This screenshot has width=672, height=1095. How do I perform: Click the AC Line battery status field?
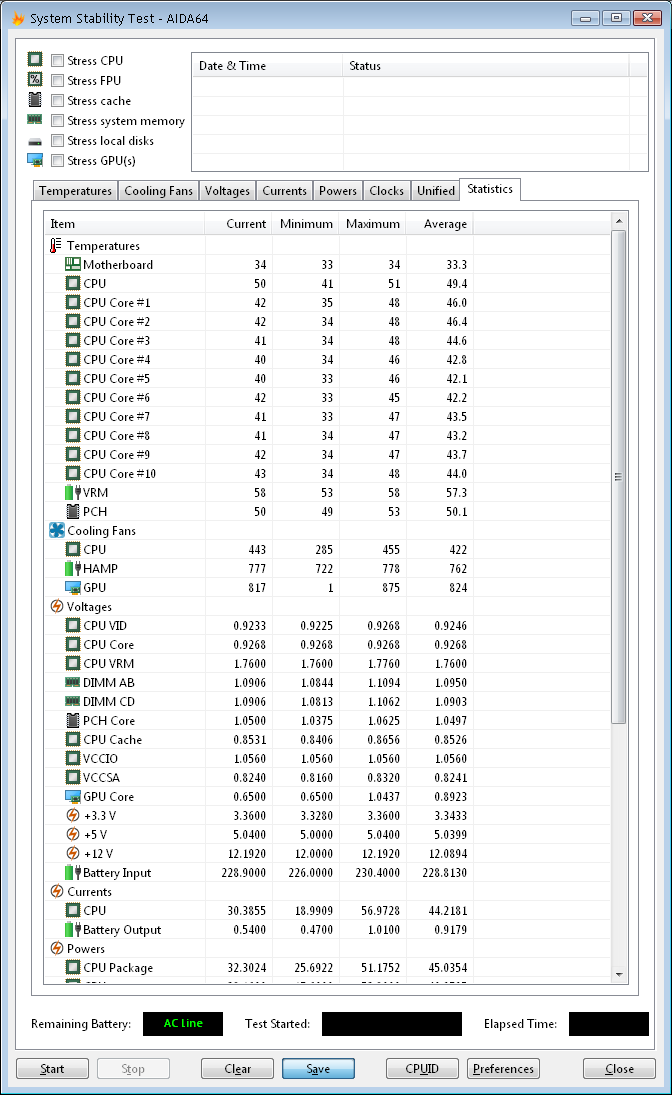point(183,1024)
